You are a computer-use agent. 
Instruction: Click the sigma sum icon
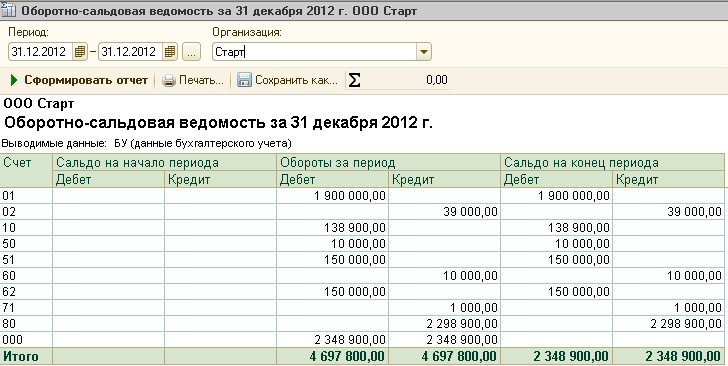pyautogui.click(x=354, y=80)
